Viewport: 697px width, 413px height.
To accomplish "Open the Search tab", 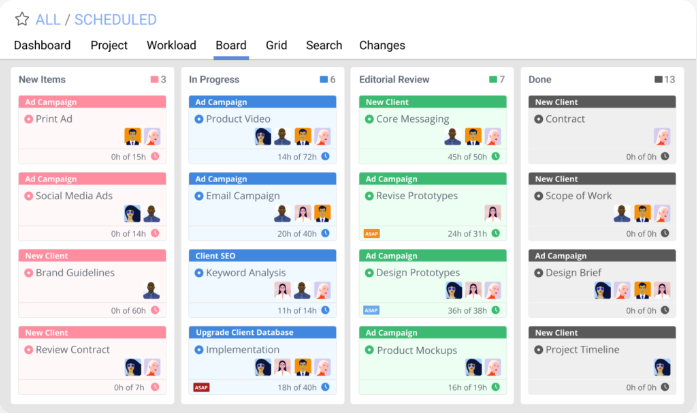I will tap(324, 45).
